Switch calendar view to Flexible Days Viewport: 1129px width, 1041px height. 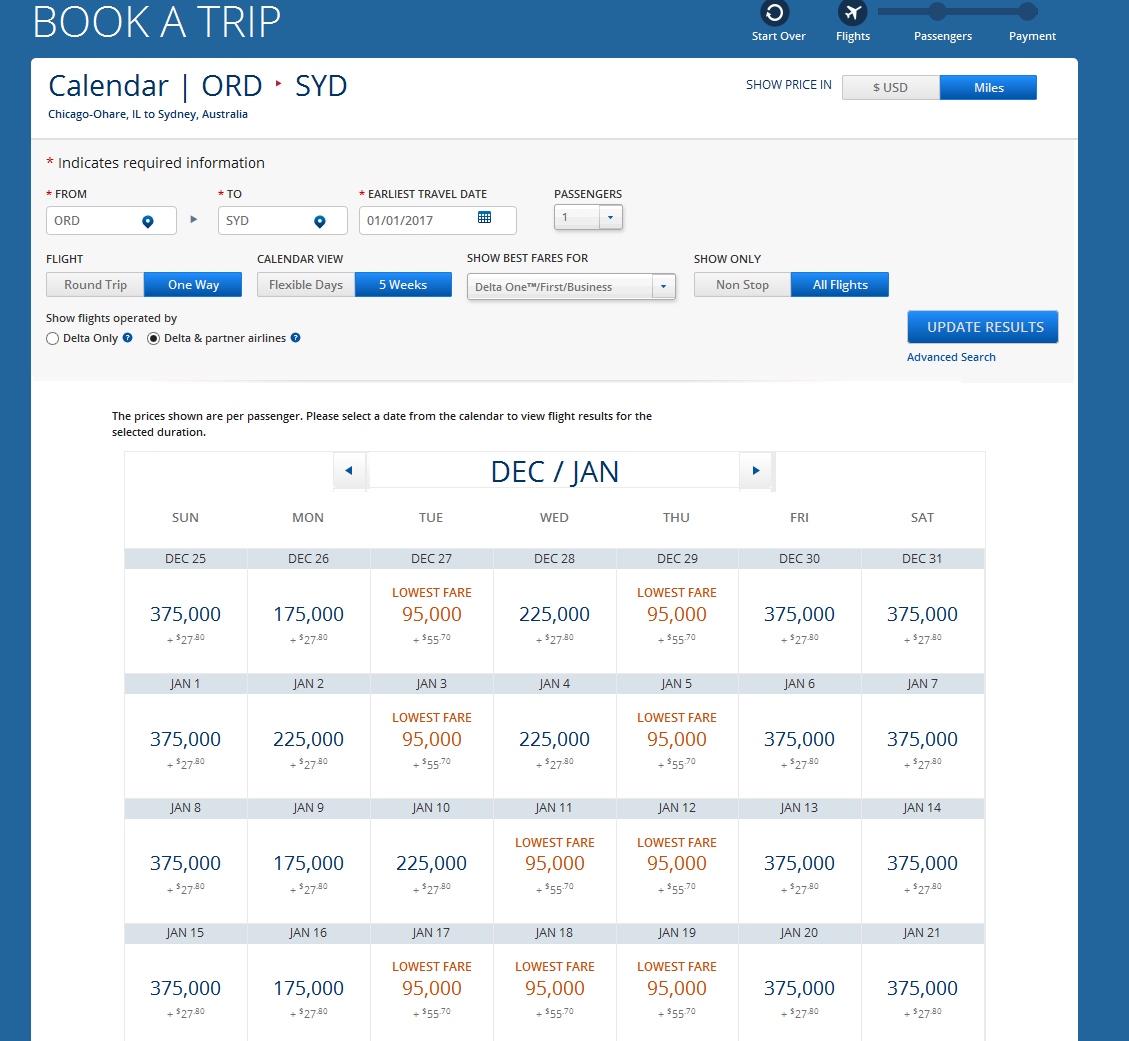point(306,285)
